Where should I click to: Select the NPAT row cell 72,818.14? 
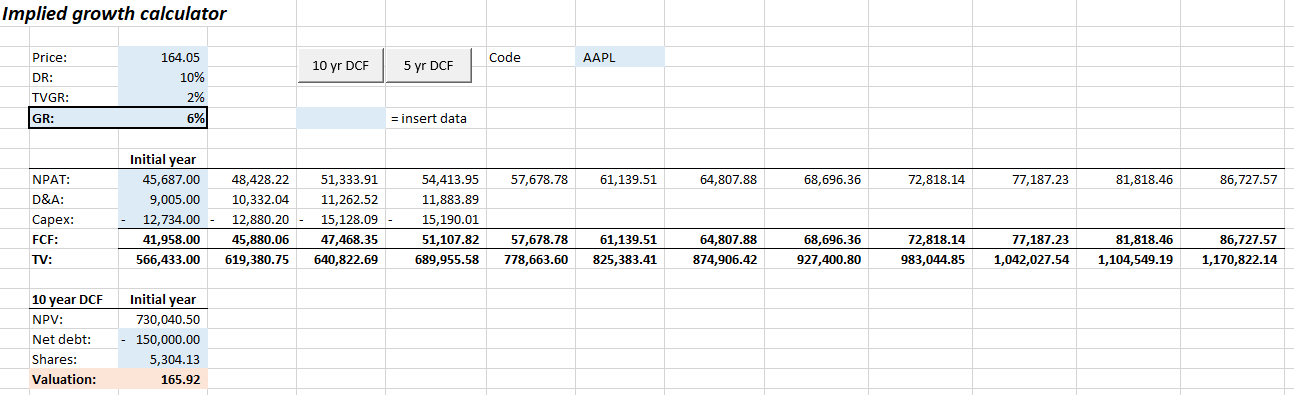[920, 180]
